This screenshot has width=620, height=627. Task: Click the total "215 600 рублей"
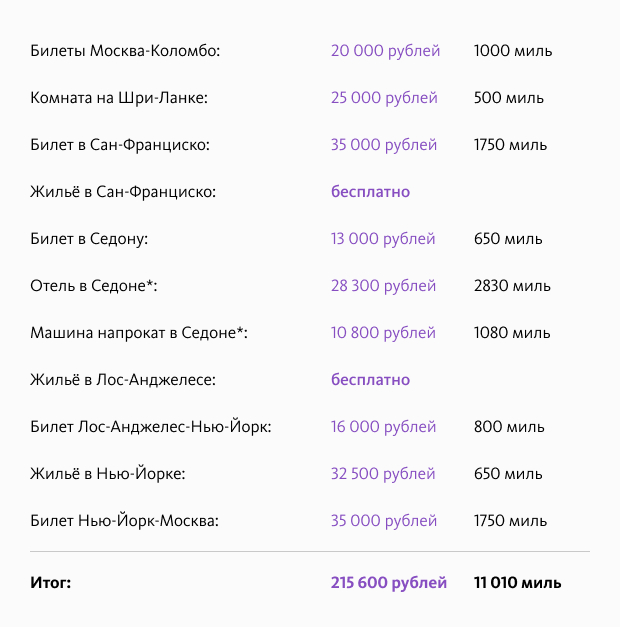tap(389, 582)
